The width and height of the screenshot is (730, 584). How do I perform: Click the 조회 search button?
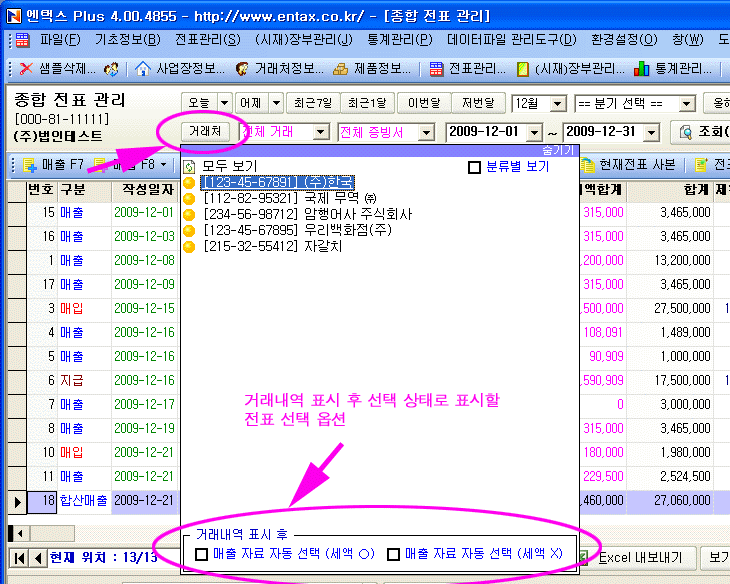701,132
